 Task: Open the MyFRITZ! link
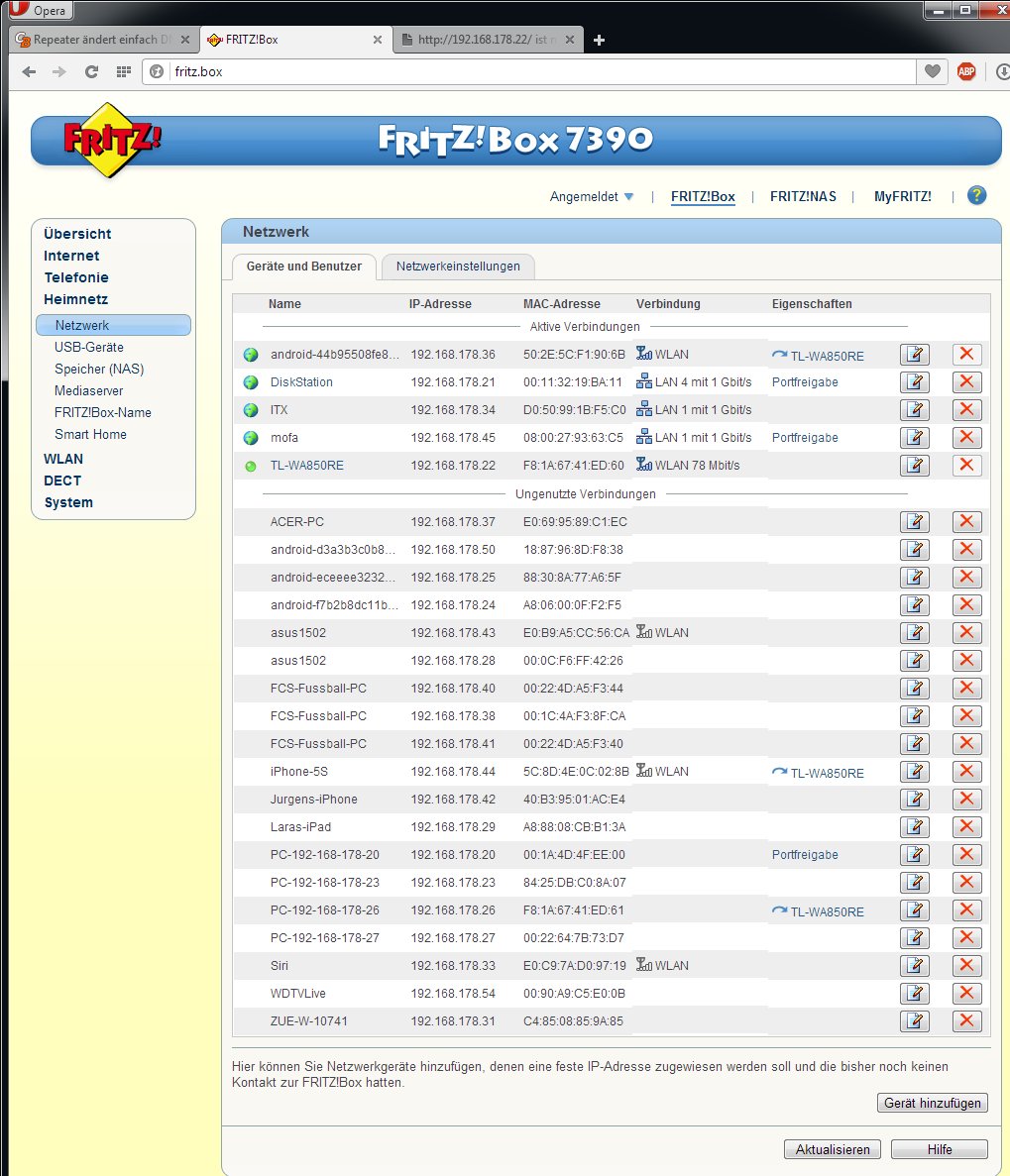tap(903, 196)
